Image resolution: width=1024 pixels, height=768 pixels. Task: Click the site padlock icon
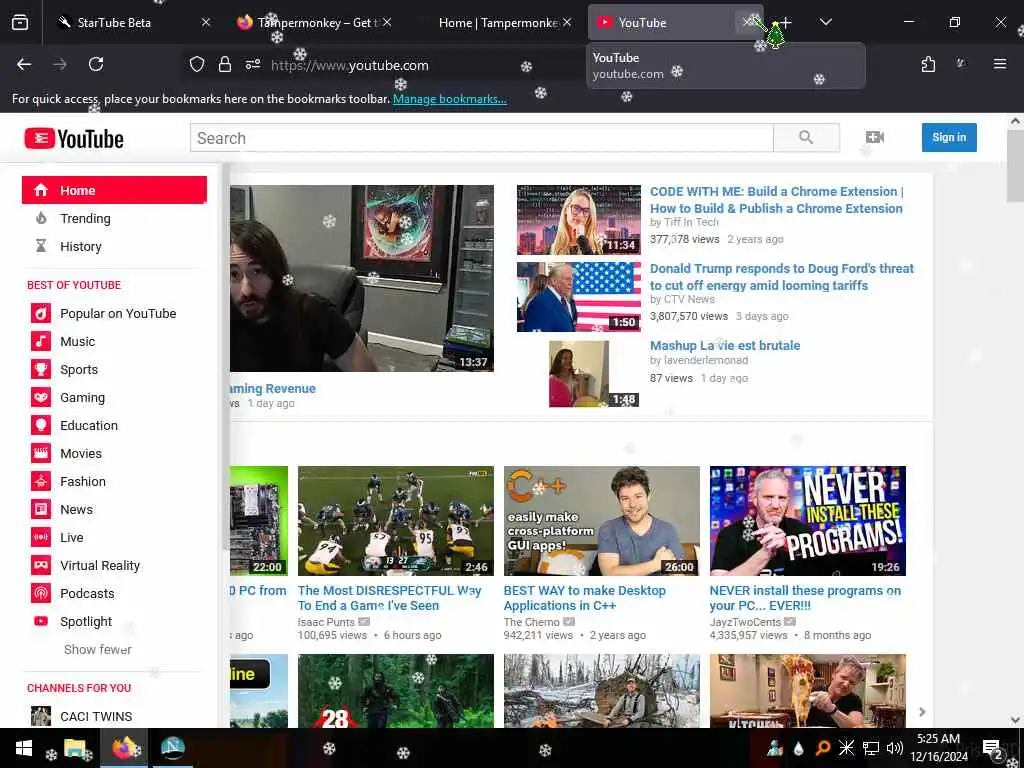click(225, 64)
